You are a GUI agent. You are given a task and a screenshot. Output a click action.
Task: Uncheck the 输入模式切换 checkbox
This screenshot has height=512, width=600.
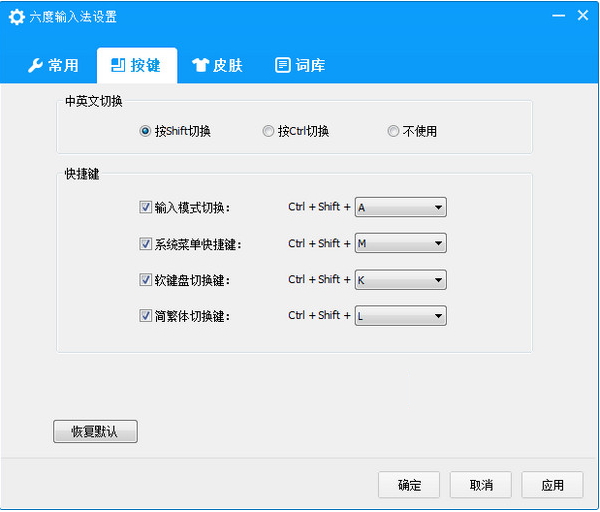(x=146, y=208)
